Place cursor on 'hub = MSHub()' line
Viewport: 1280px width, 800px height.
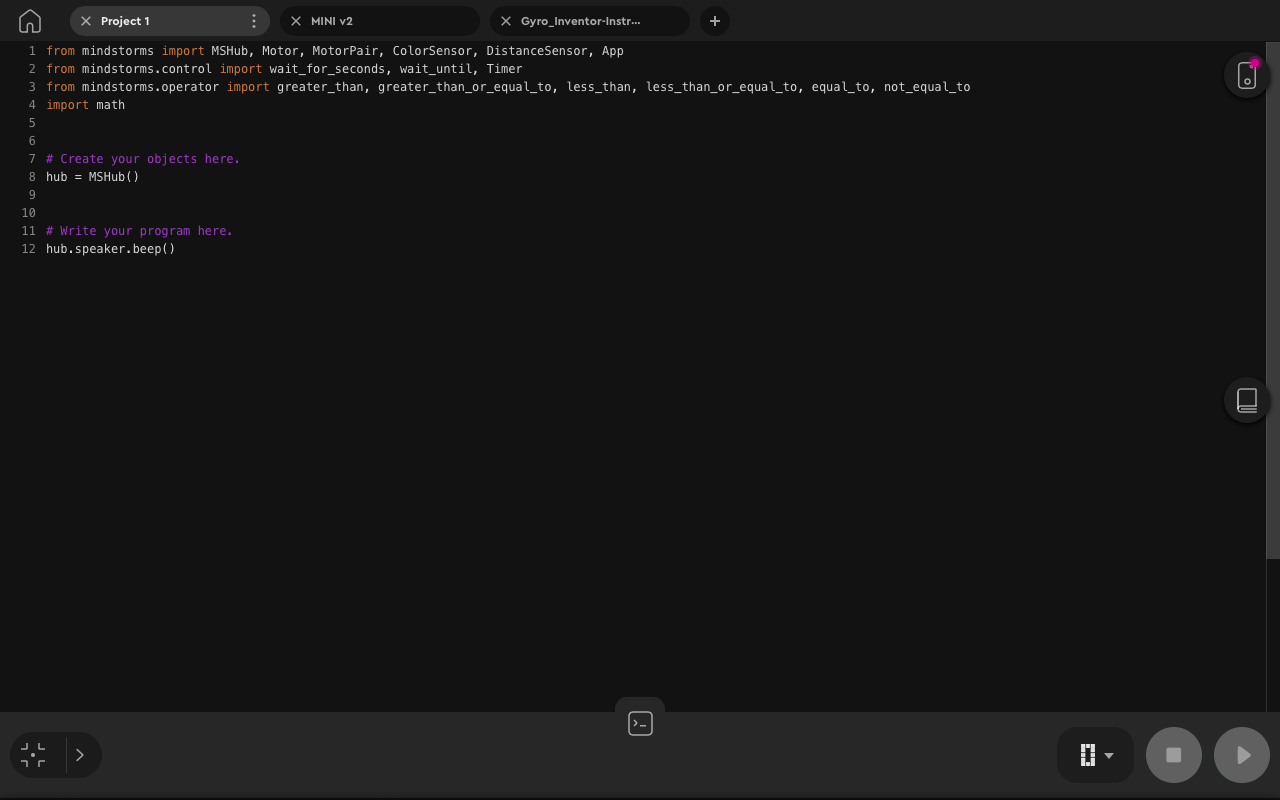pyautogui.click(x=93, y=177)
